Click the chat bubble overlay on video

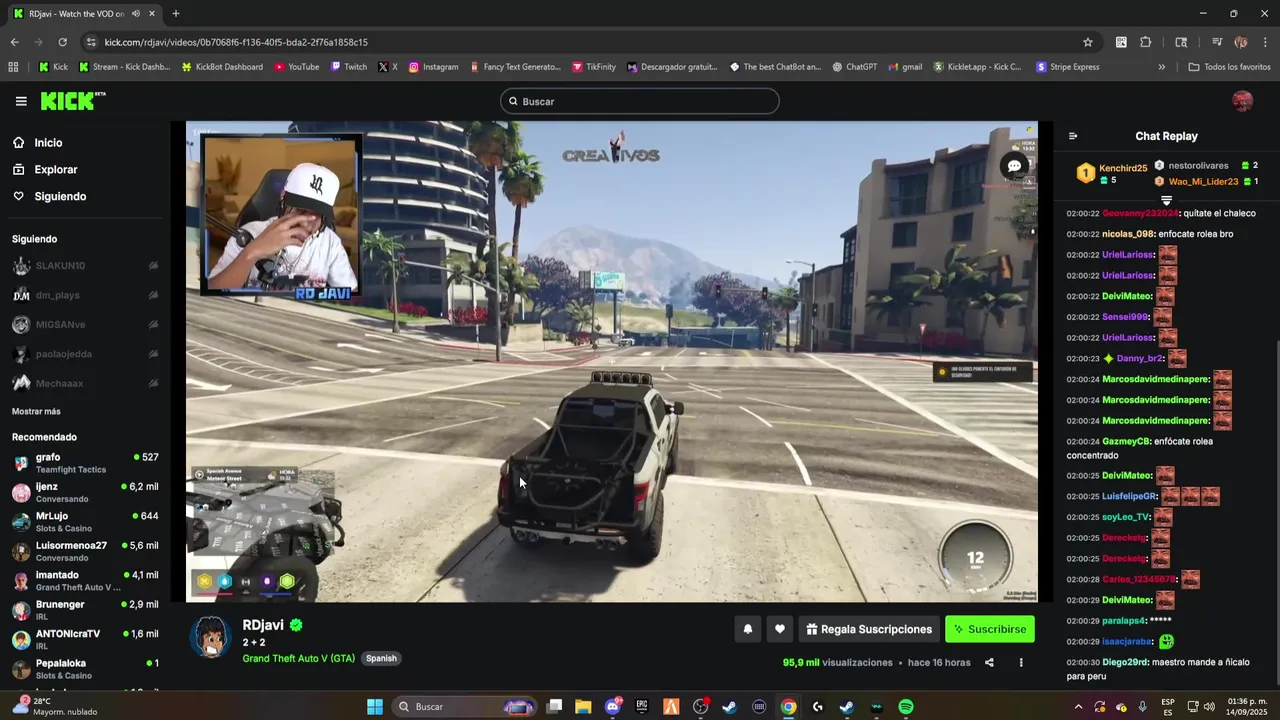pyautogui.click(x=1014, y=166)
